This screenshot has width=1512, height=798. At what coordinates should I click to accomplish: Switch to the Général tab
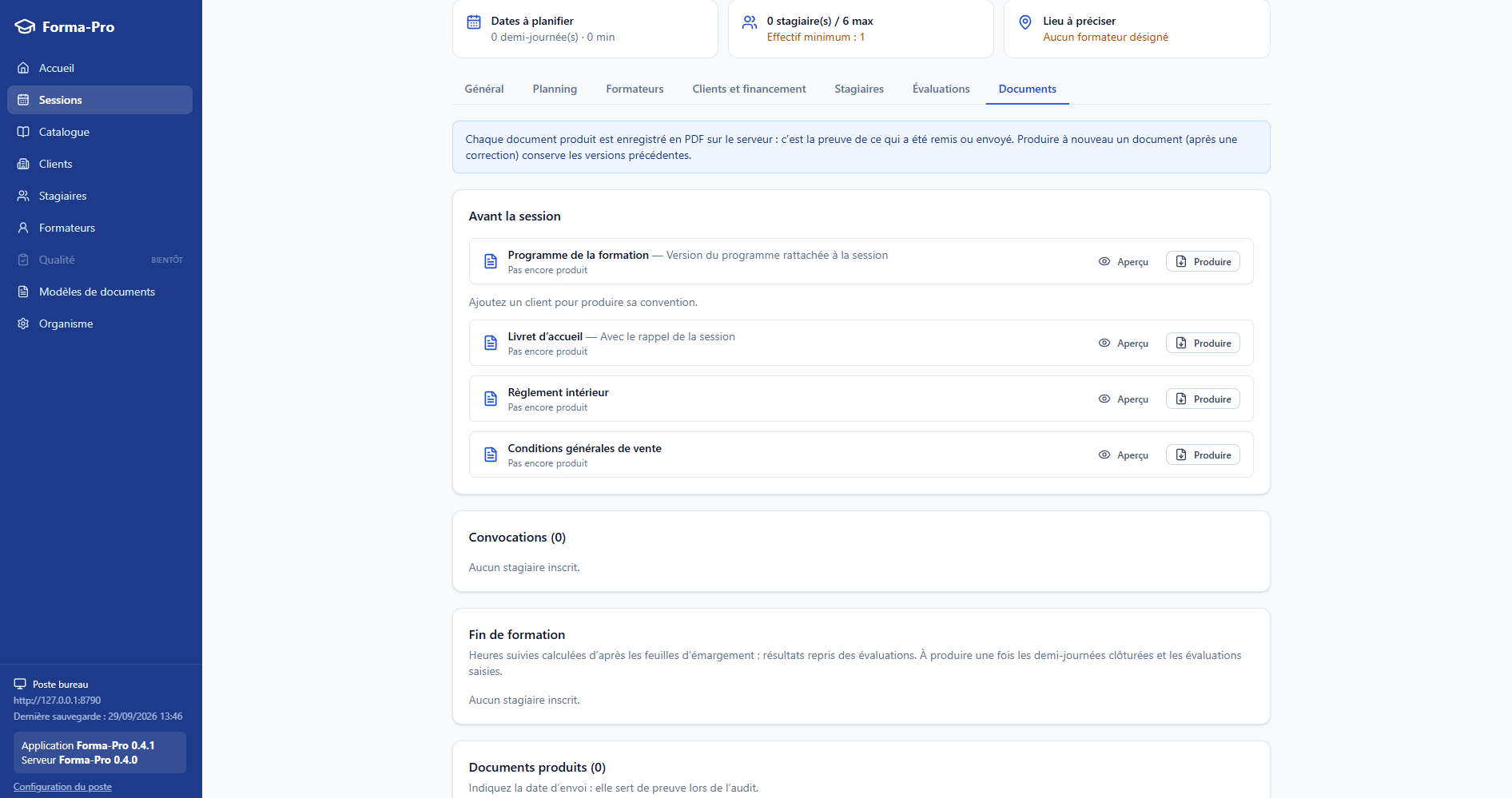[484, 89]
